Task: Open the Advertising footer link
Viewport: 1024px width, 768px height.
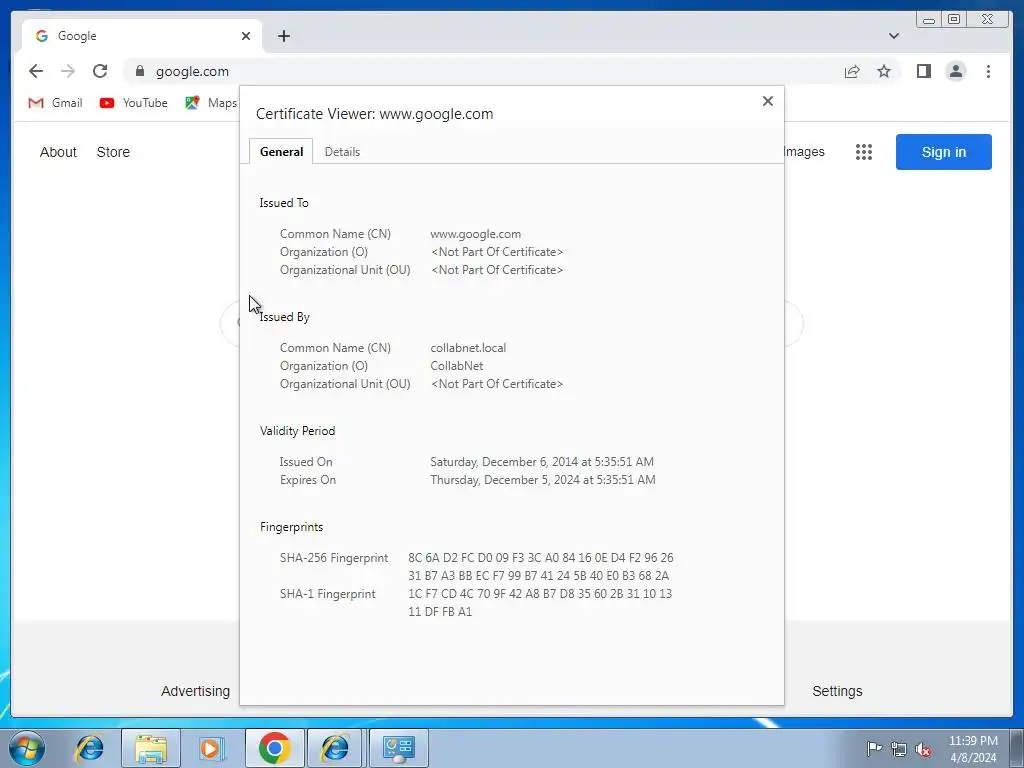Action: (195, 691)
